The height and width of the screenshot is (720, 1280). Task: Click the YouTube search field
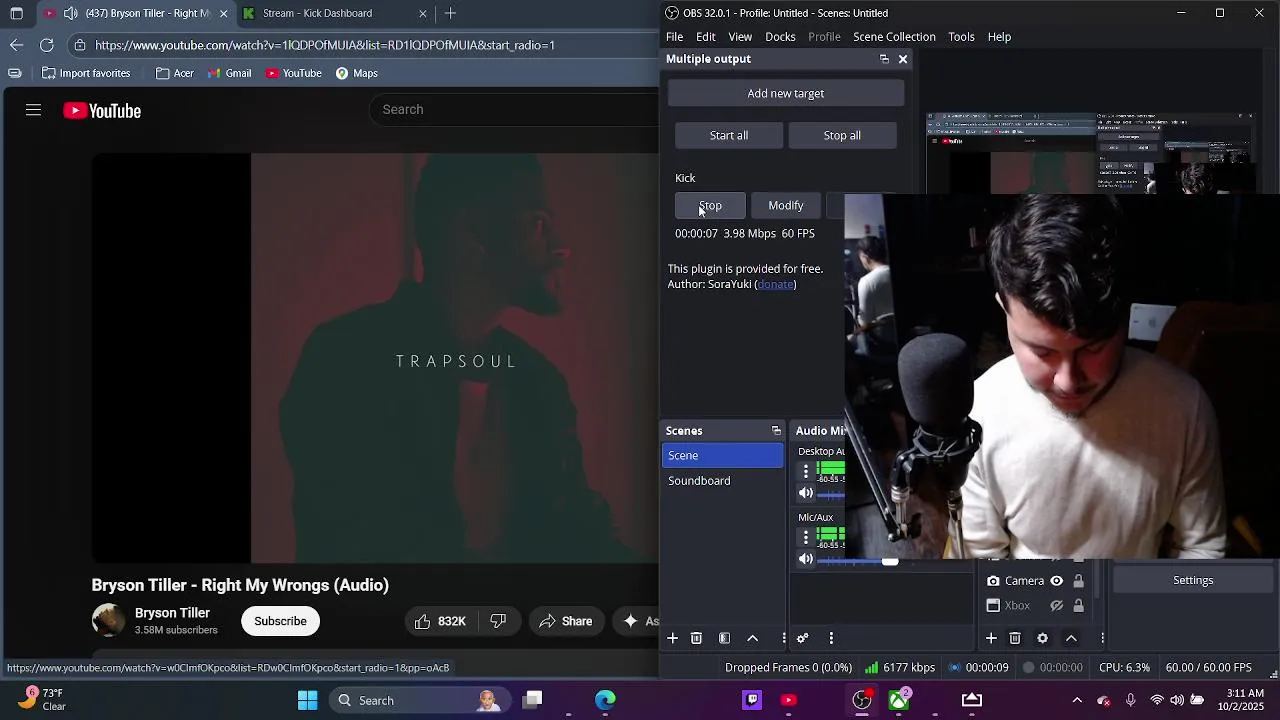tap(515, 109)
